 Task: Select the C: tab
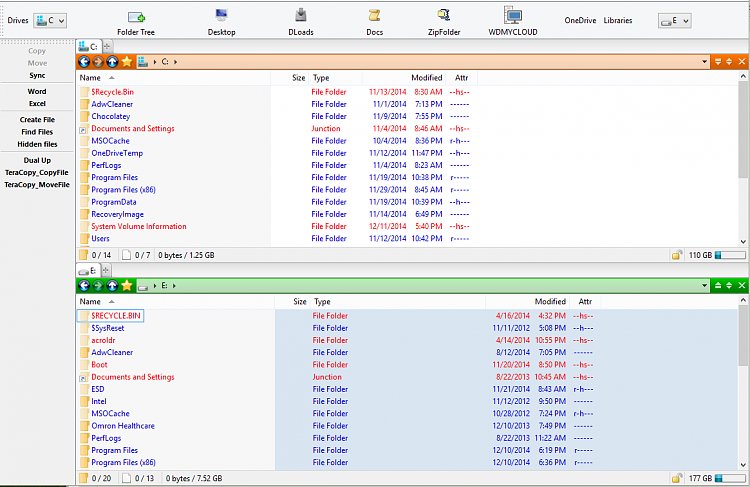click(x=88, y=46)
